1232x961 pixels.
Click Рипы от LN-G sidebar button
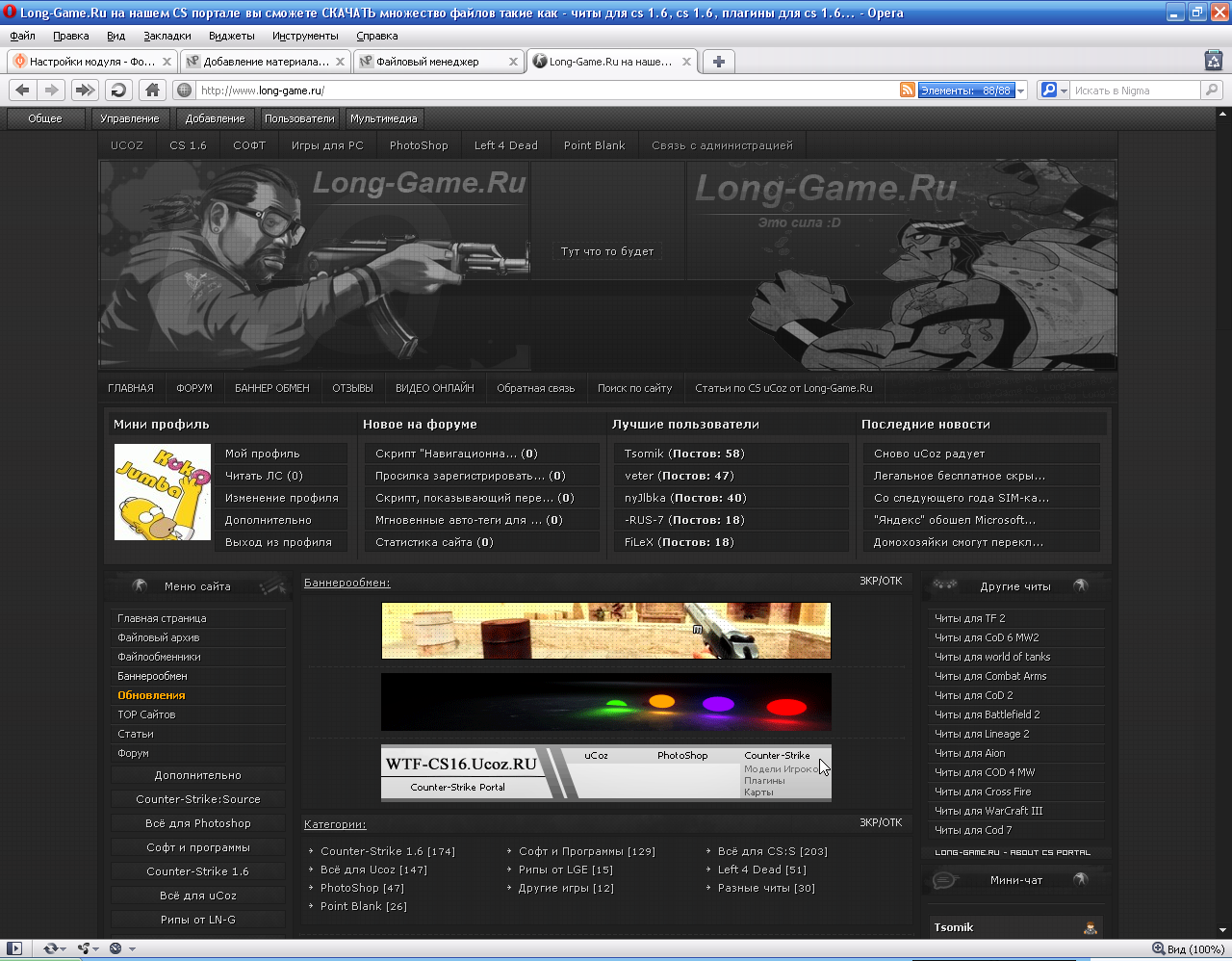(x=198, y=920)
